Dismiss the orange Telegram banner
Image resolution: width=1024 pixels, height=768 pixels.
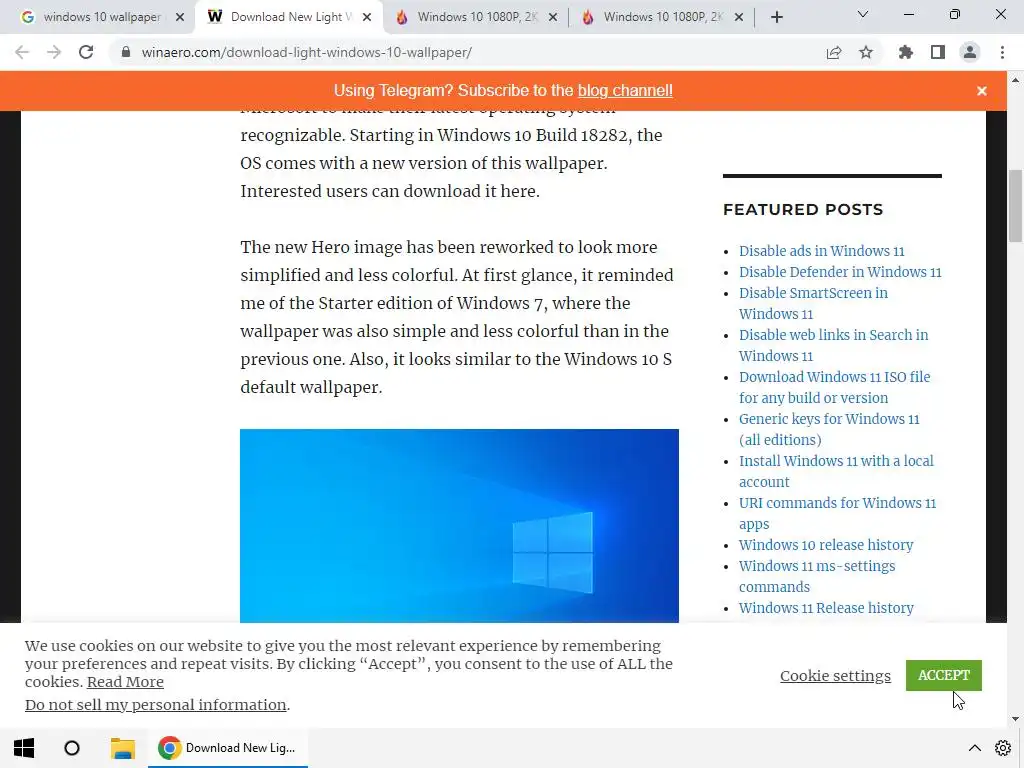coord(982,91)
